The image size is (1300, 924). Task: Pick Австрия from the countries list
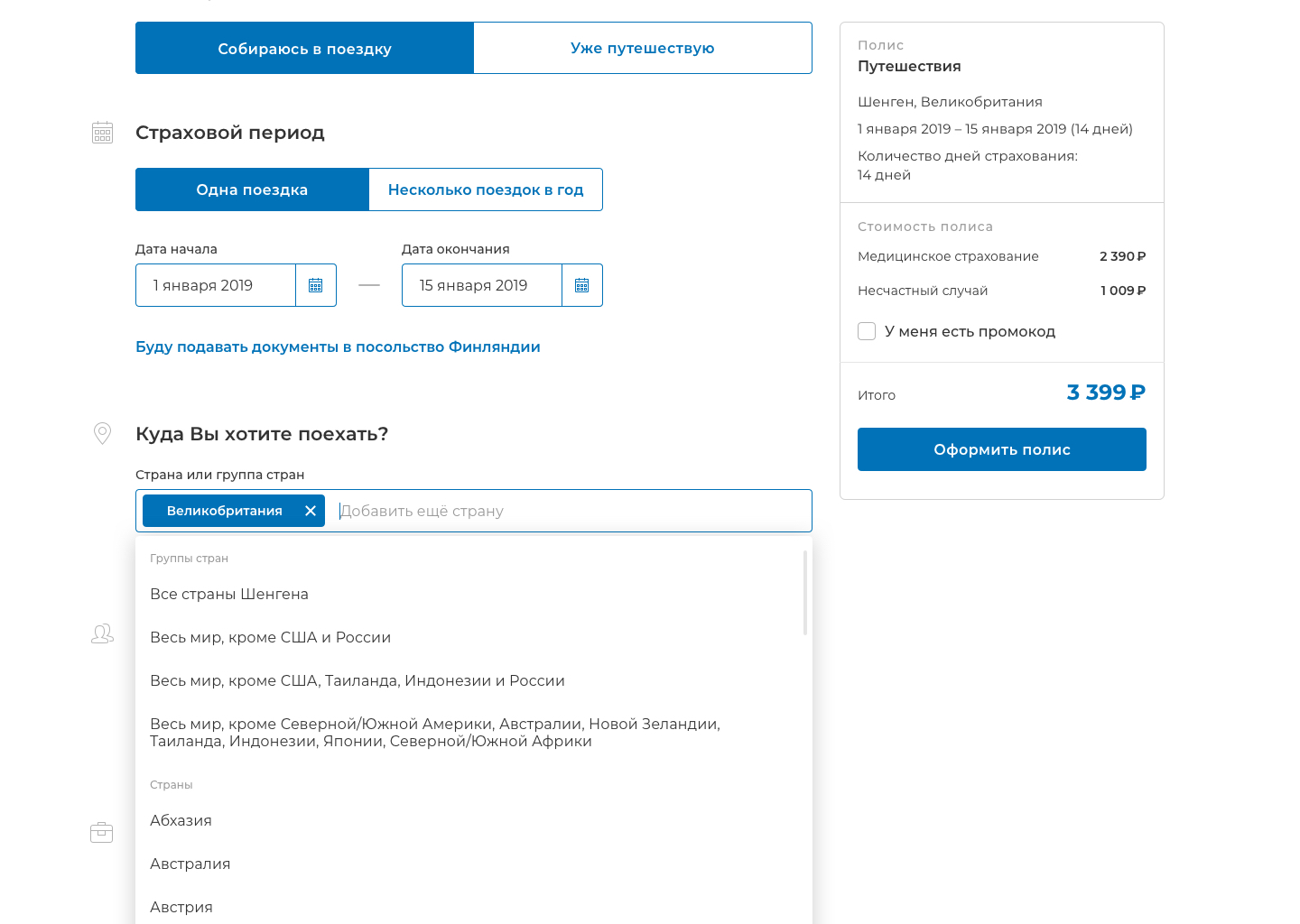click(474, 907)
